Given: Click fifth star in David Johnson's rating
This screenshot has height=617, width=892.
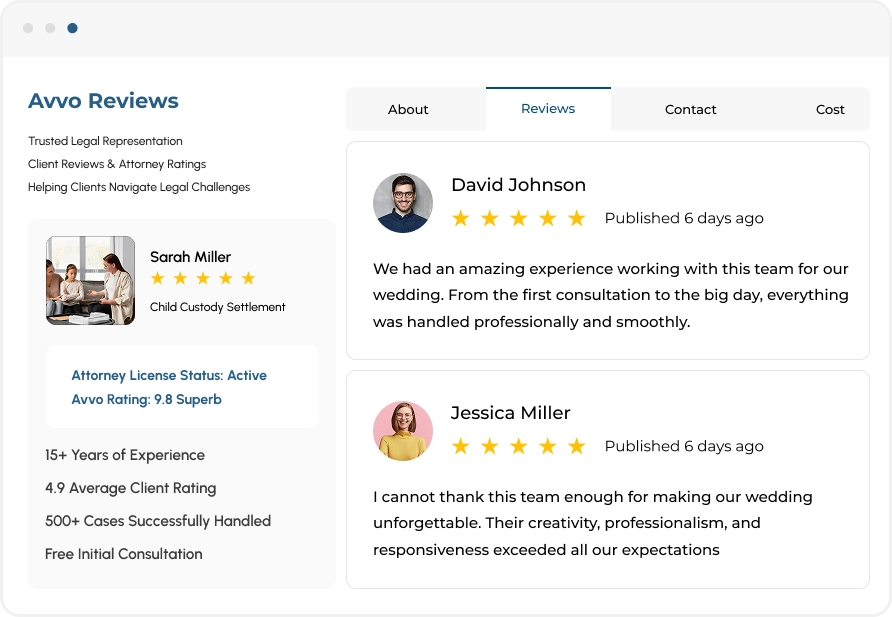Looking at the screenshot, I should (576, 218).
